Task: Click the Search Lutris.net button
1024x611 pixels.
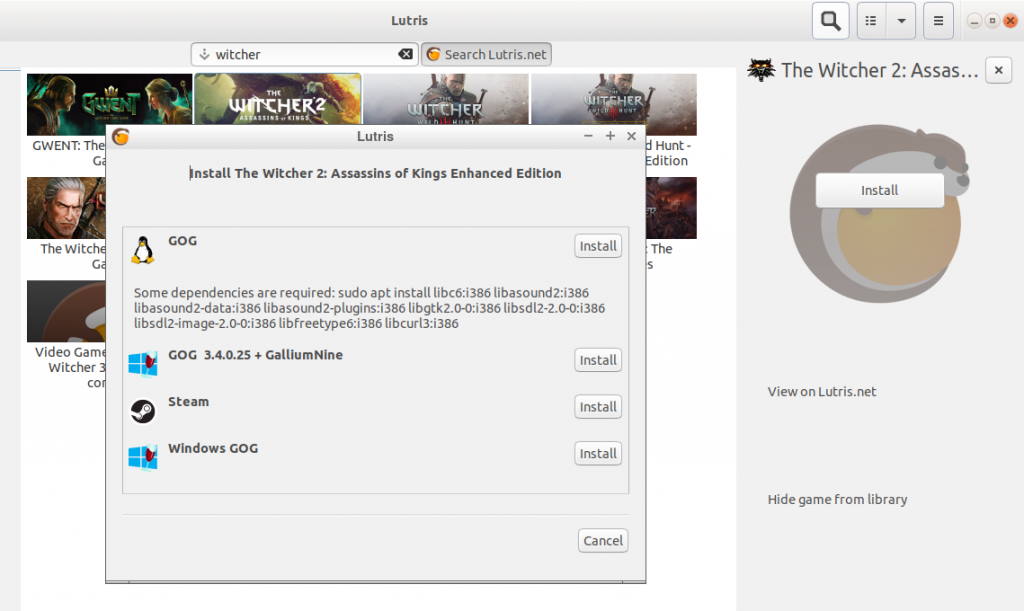Action: click(x=487, y=54)
